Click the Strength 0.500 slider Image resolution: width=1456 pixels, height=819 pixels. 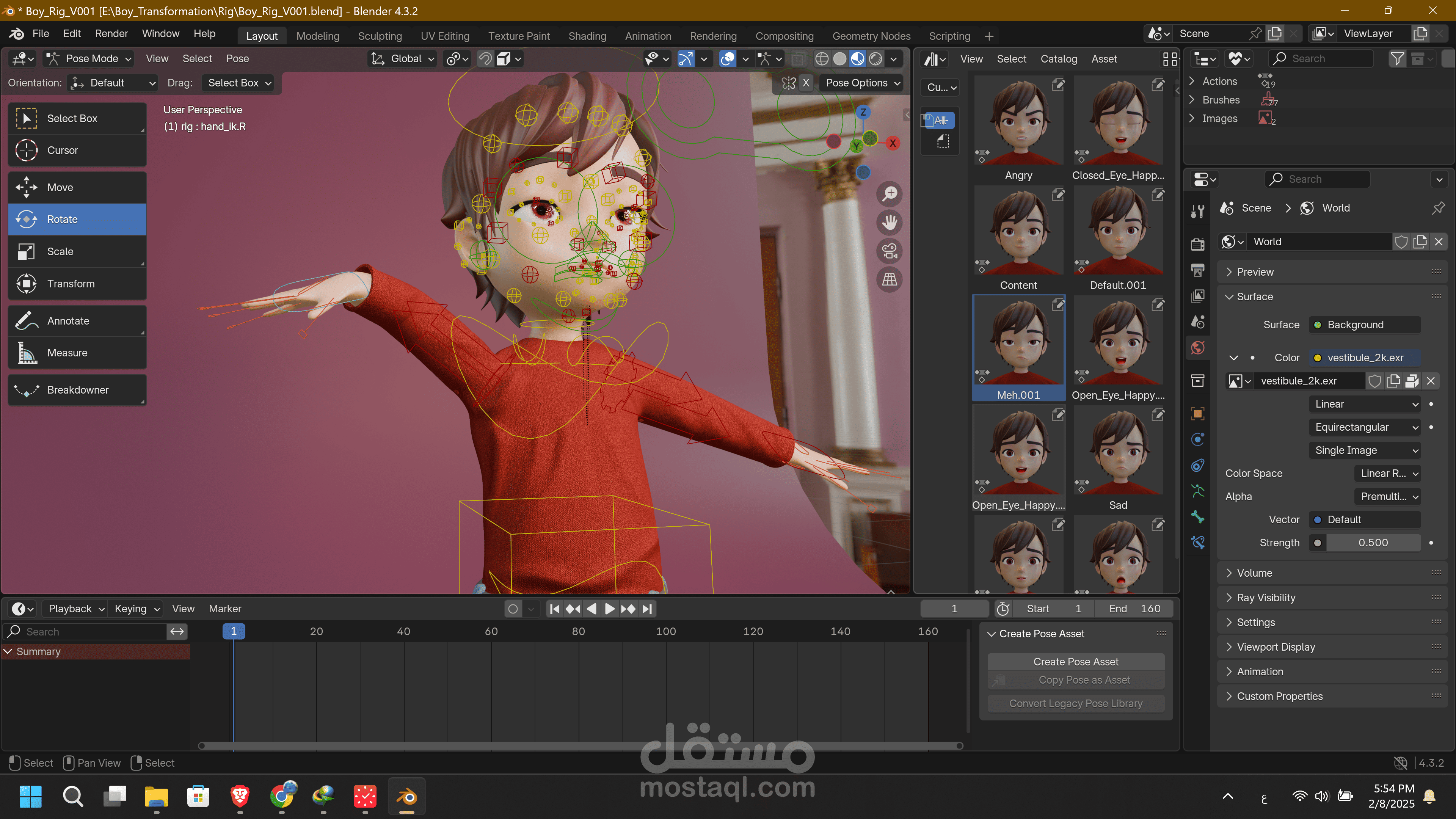[x=1373, y=543]
